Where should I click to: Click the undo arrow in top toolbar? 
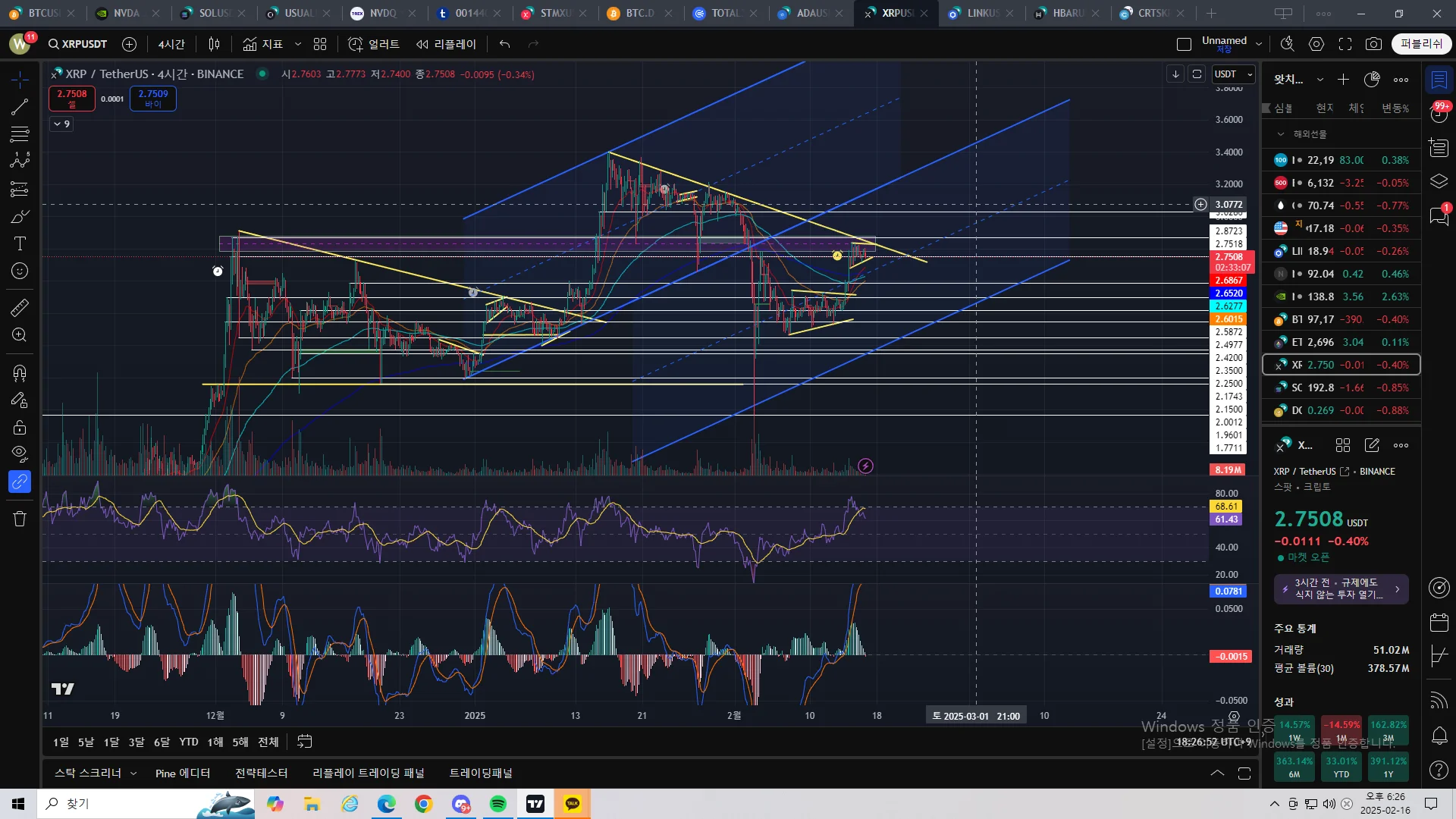pos(504,44)
